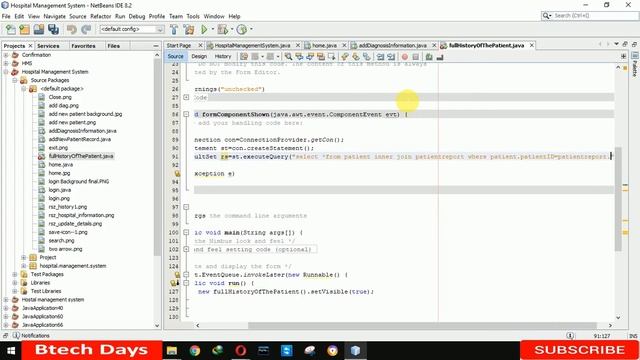Expand the Confirmation project node
Viewport: 640px width, 360px height.
point(6,55)
